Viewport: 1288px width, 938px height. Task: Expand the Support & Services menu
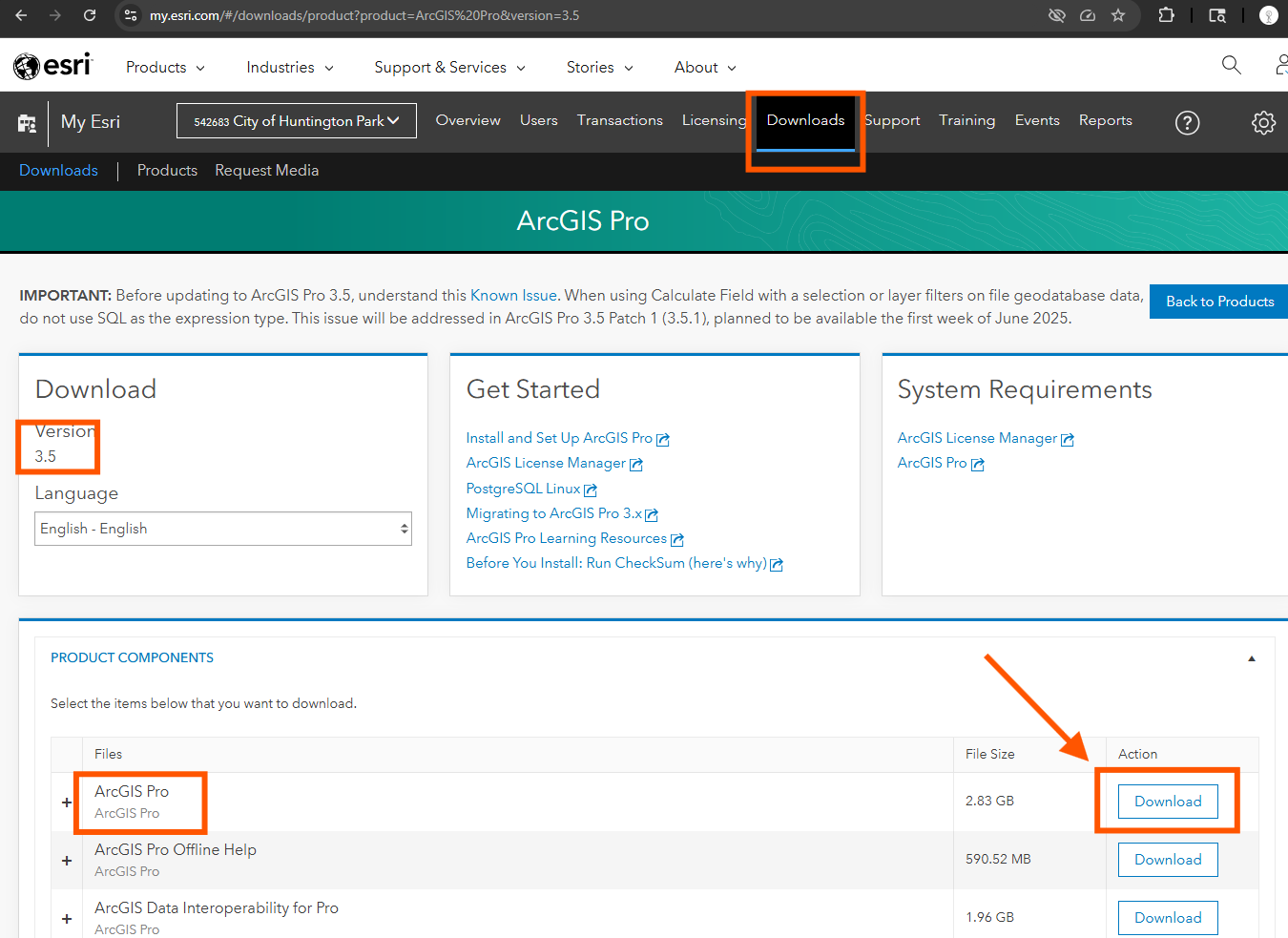tap(449, 67)
